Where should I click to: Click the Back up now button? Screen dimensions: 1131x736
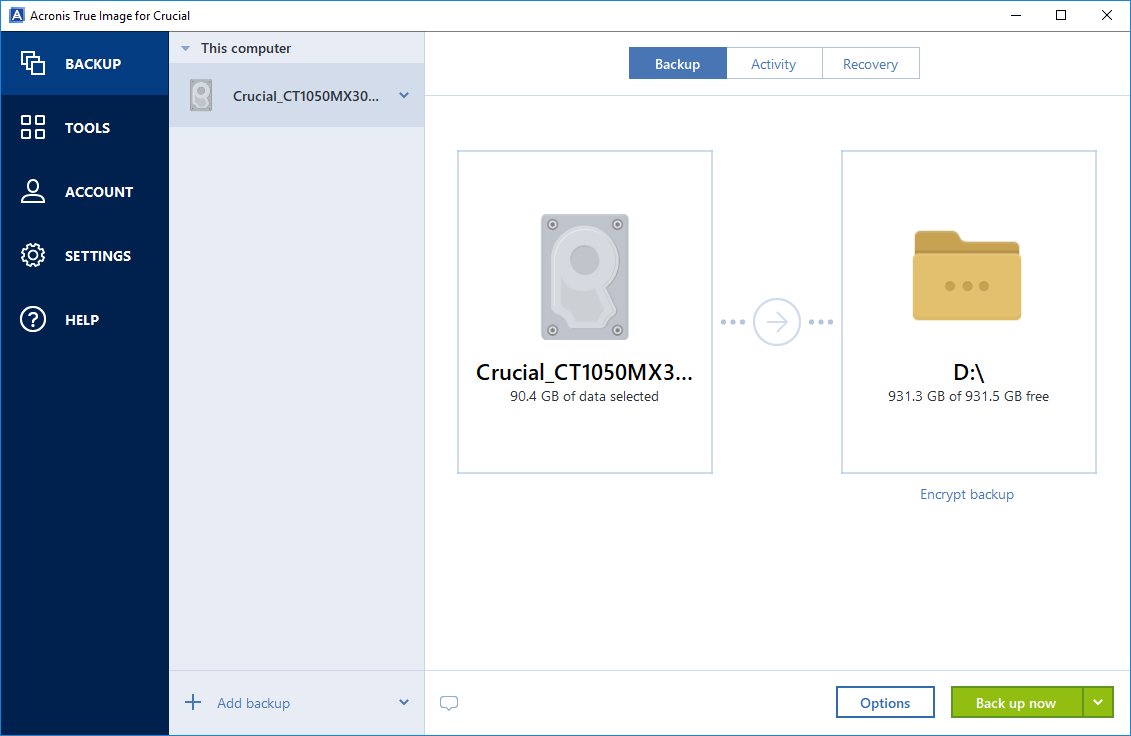coord(1016,702)
